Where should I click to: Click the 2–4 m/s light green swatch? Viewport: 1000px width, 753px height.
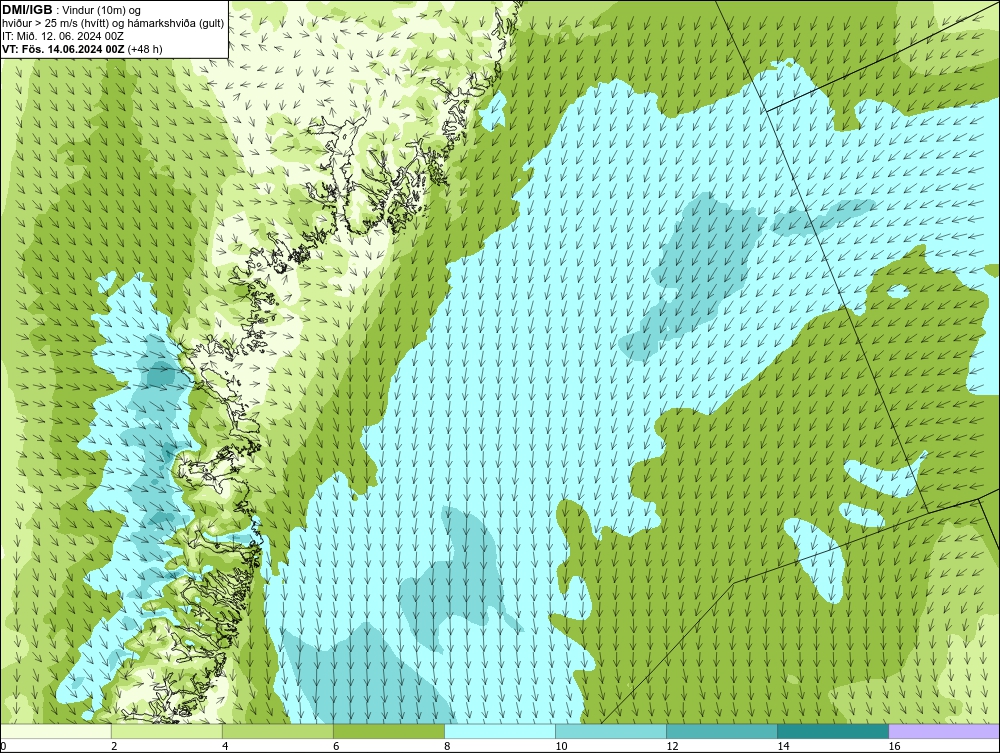(x=167, y=731)
